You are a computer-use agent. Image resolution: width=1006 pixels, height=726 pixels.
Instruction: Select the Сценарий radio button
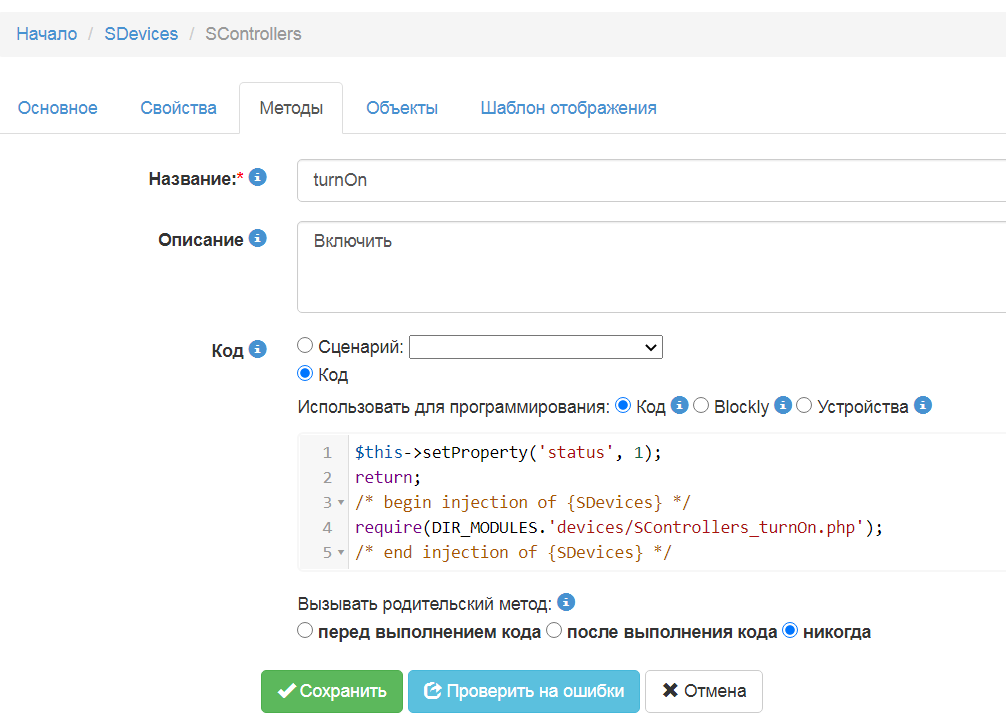click(x=306, y=346)
